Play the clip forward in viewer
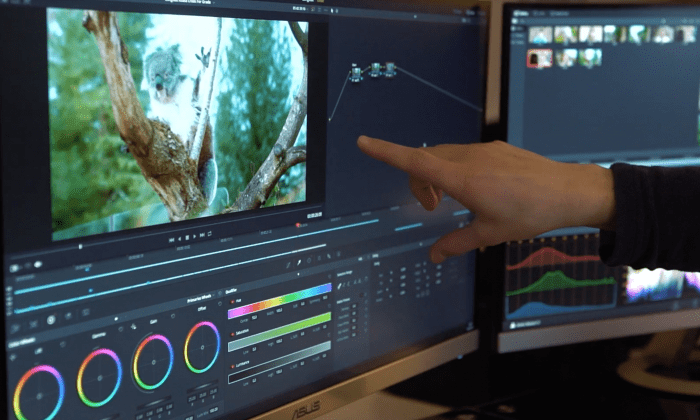This screenshot has width=700, height=420. tap(195, 237)
